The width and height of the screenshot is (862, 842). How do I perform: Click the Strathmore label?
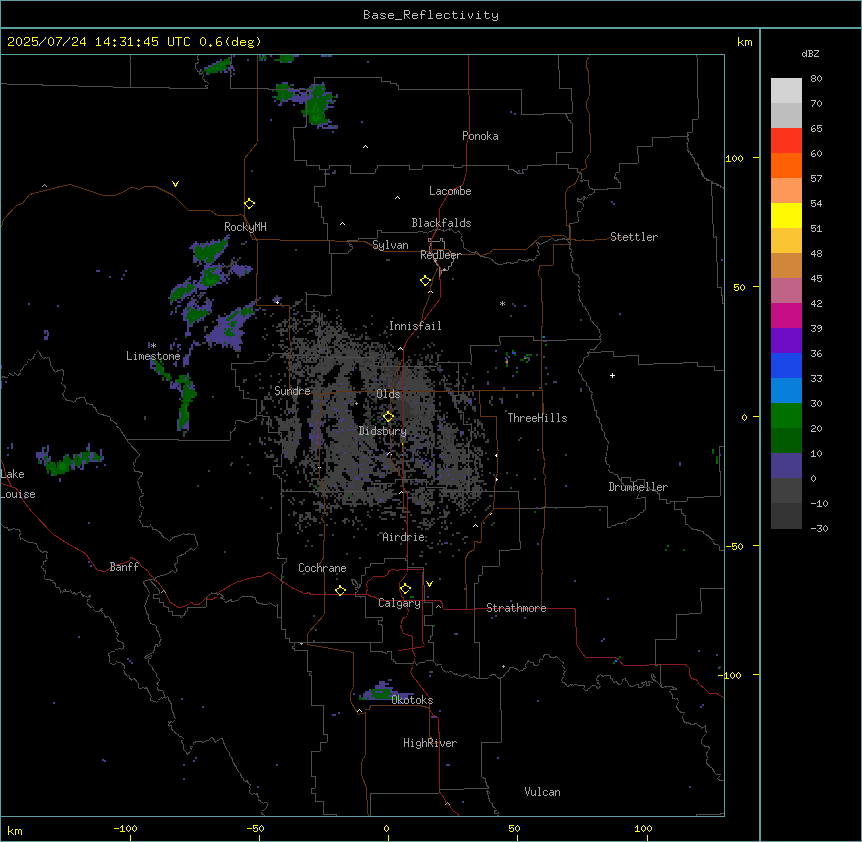click(x=516, y=608)
